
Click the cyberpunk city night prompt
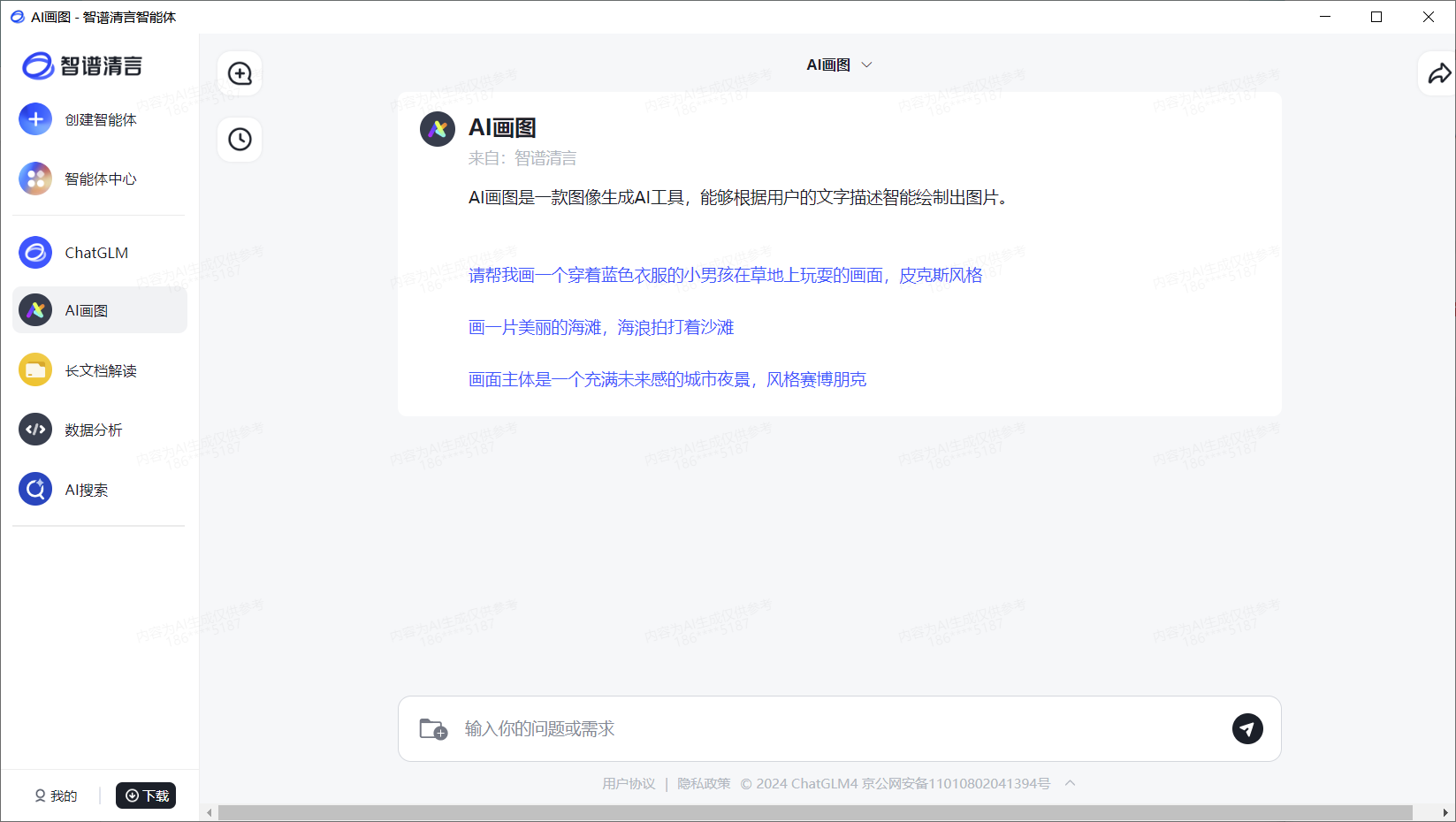click(667, 379)
